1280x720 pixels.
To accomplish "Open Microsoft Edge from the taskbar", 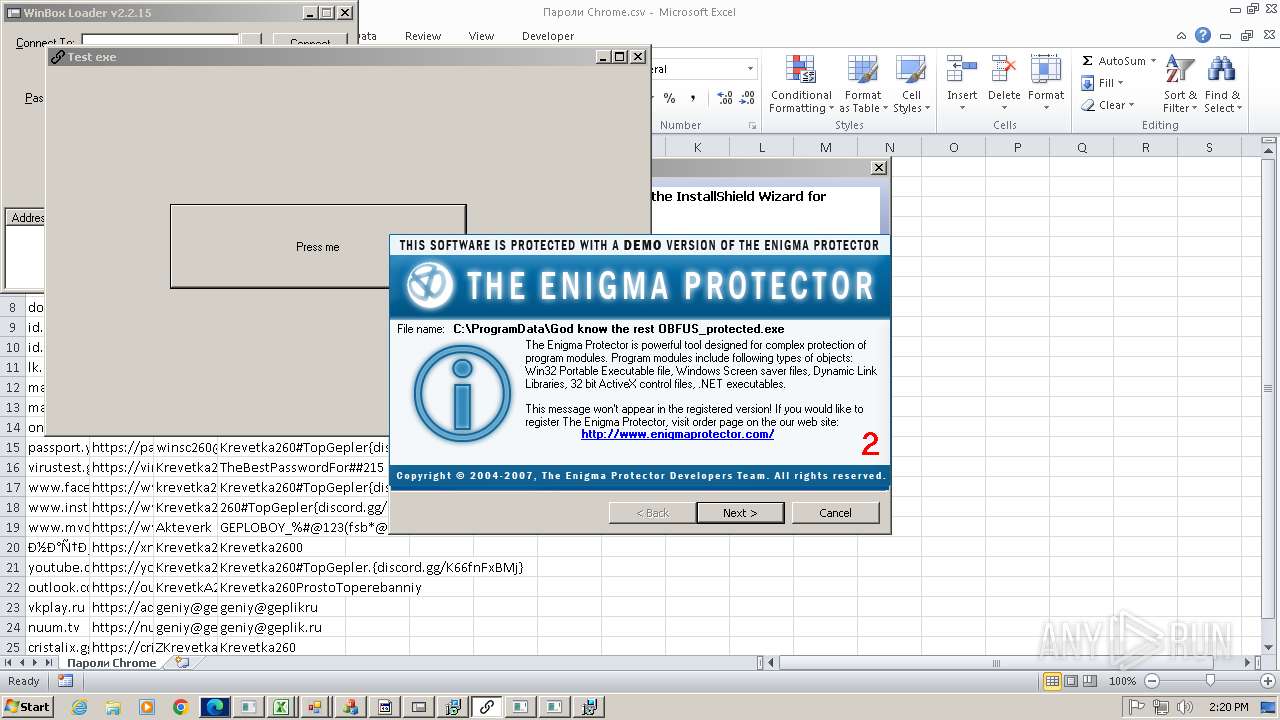I will [x=215, y=707].
